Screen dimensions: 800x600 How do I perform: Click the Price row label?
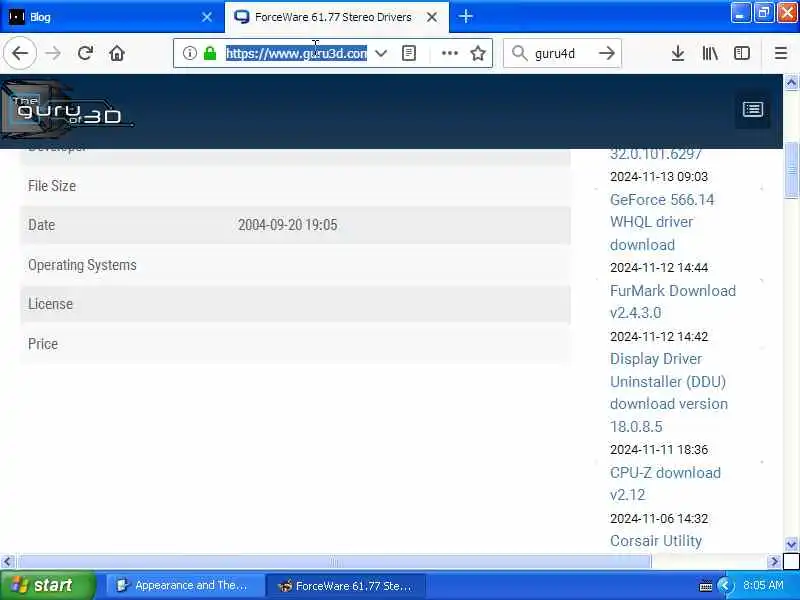pyautogui.click(x=43, y=344)
